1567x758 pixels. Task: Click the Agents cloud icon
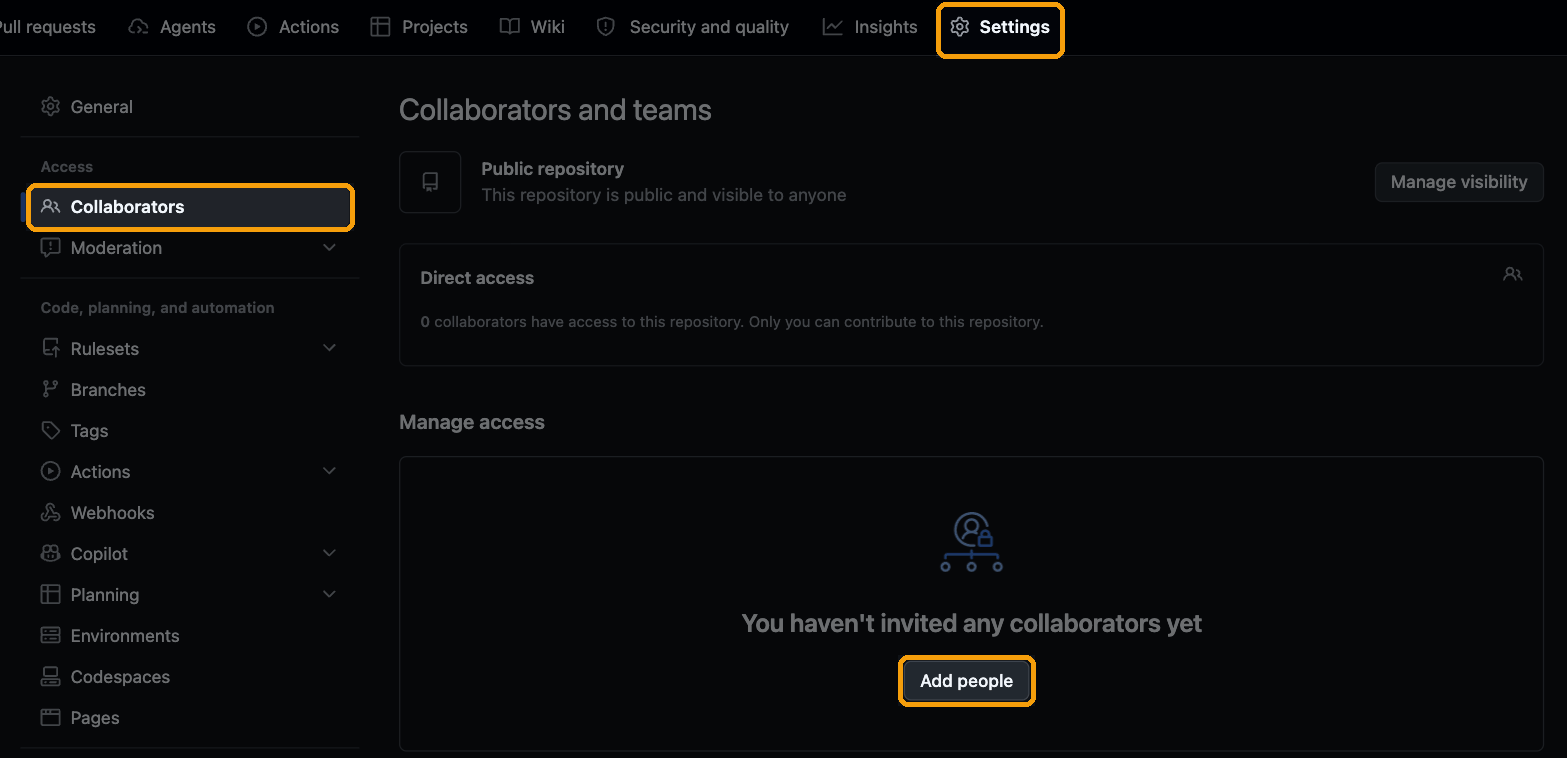(x=139, y=27)
